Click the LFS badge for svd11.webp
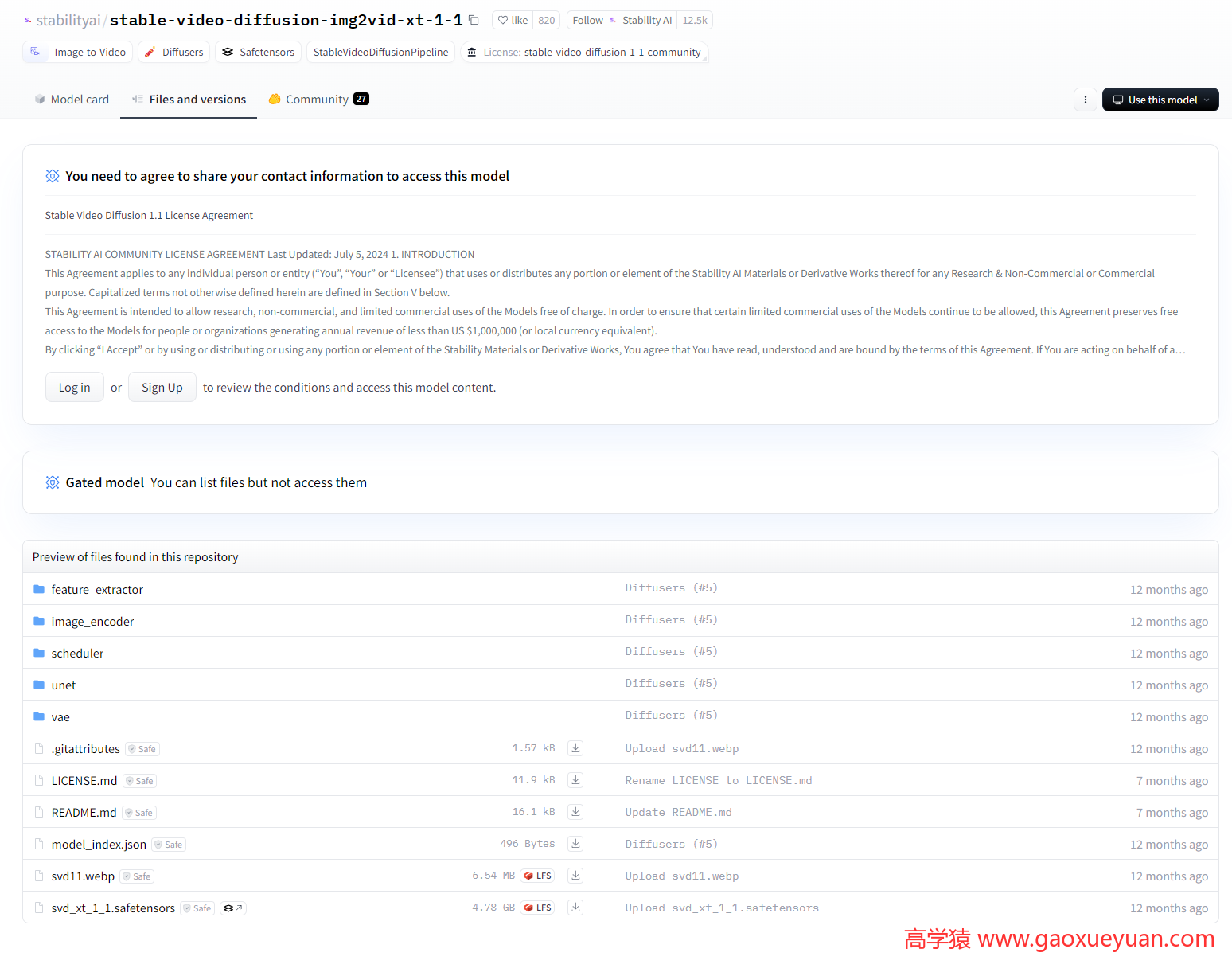 538,876
